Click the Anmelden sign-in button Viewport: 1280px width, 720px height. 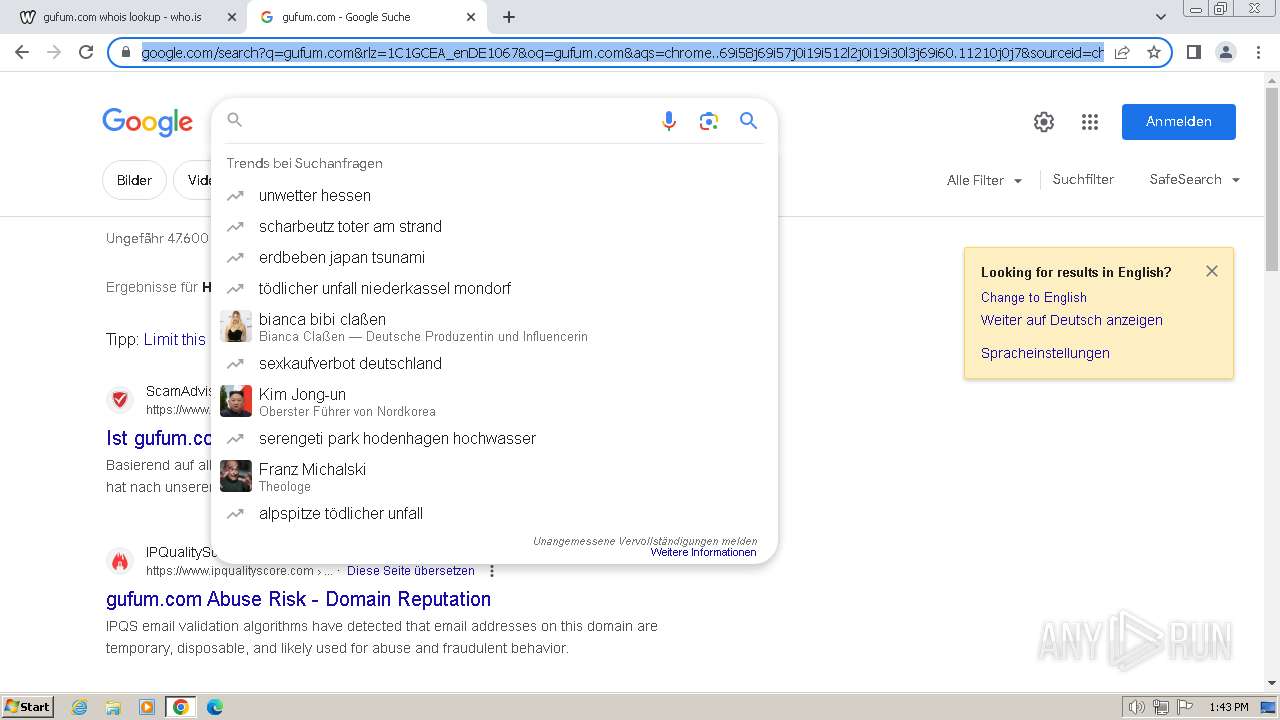tap(1178, 121)
